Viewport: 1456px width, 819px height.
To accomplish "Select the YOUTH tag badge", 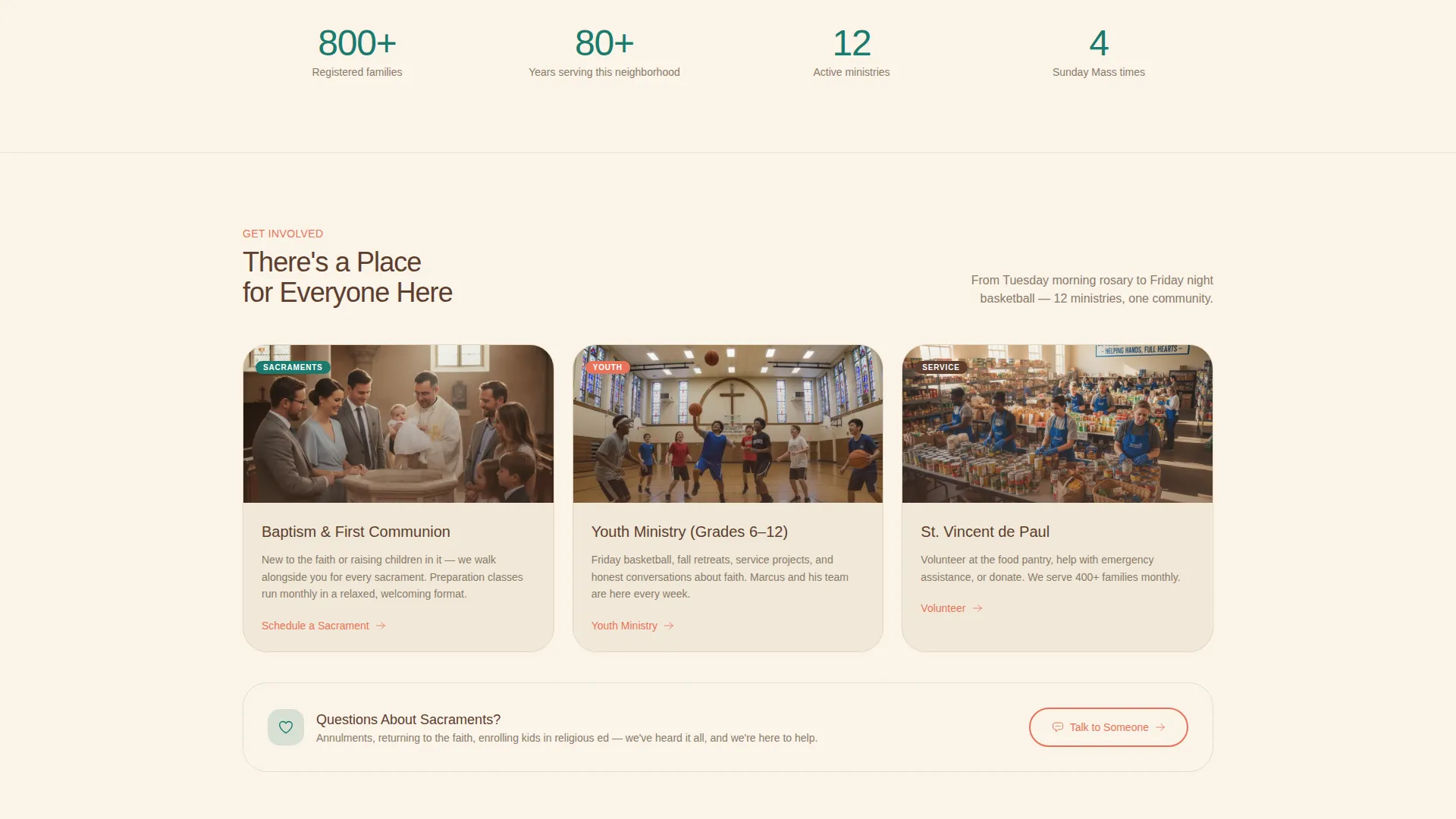I will (607, 367).
